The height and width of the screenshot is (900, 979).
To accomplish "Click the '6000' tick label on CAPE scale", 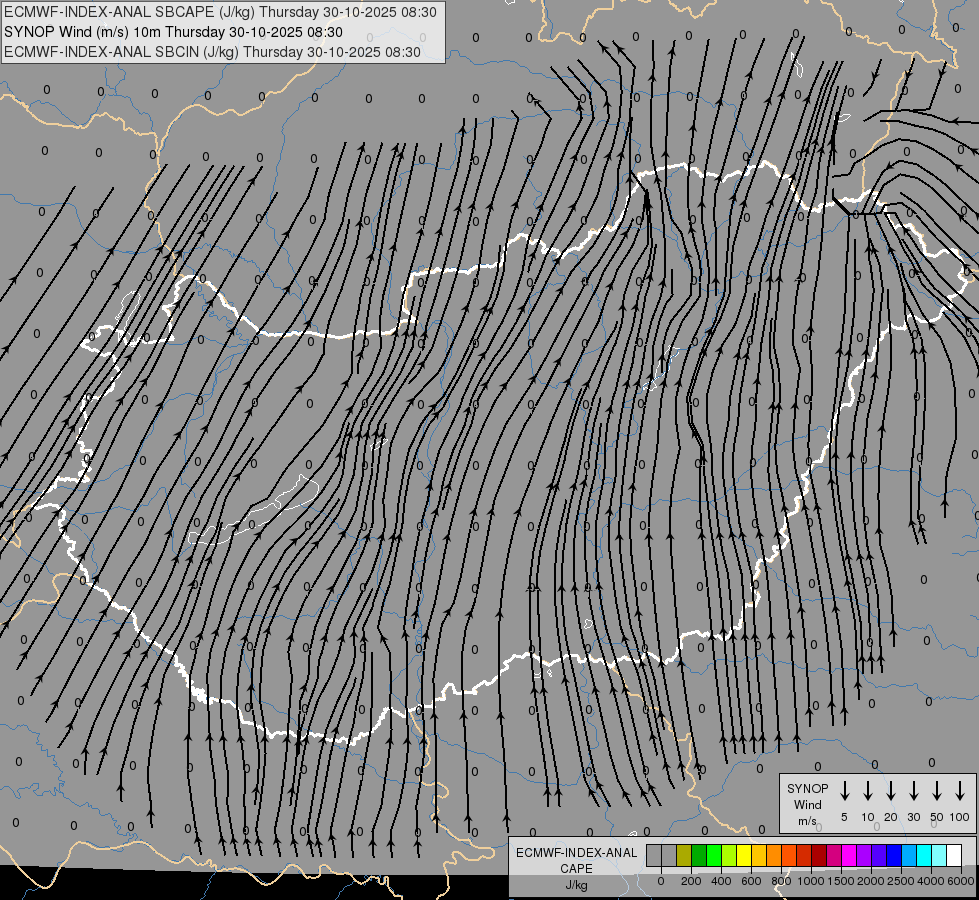I will pos(960,881).
